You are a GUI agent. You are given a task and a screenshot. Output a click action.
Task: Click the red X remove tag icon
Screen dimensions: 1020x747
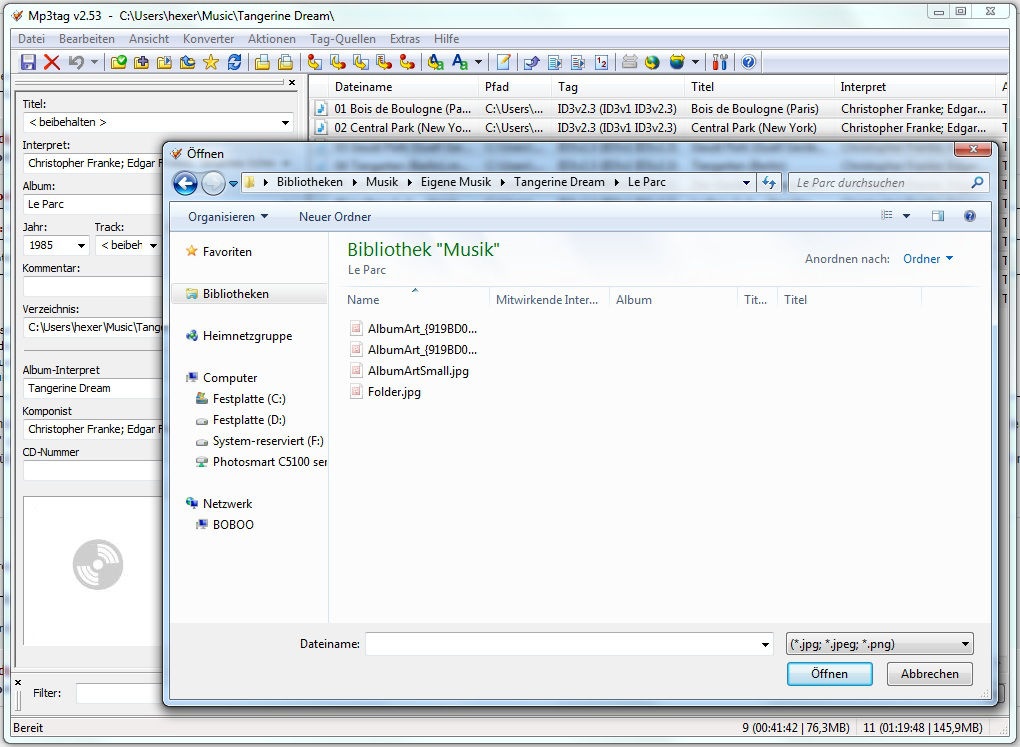pyautogui.click(x=52, y=62)
